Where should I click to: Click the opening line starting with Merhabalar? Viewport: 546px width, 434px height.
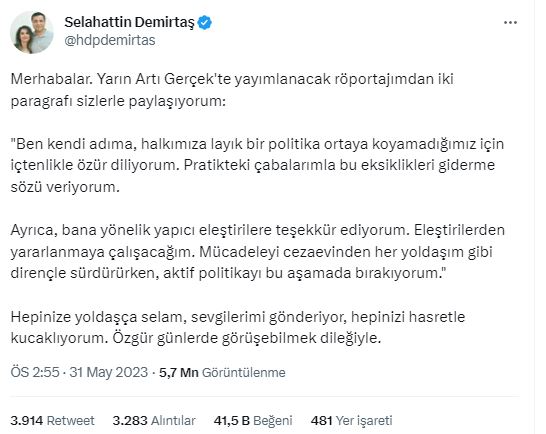(232, 90)
